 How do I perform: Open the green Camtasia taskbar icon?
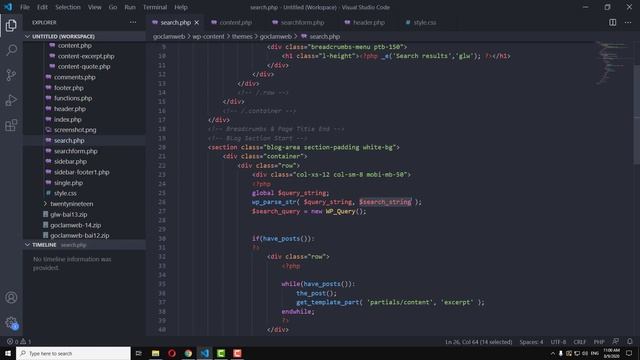(221, 353)
